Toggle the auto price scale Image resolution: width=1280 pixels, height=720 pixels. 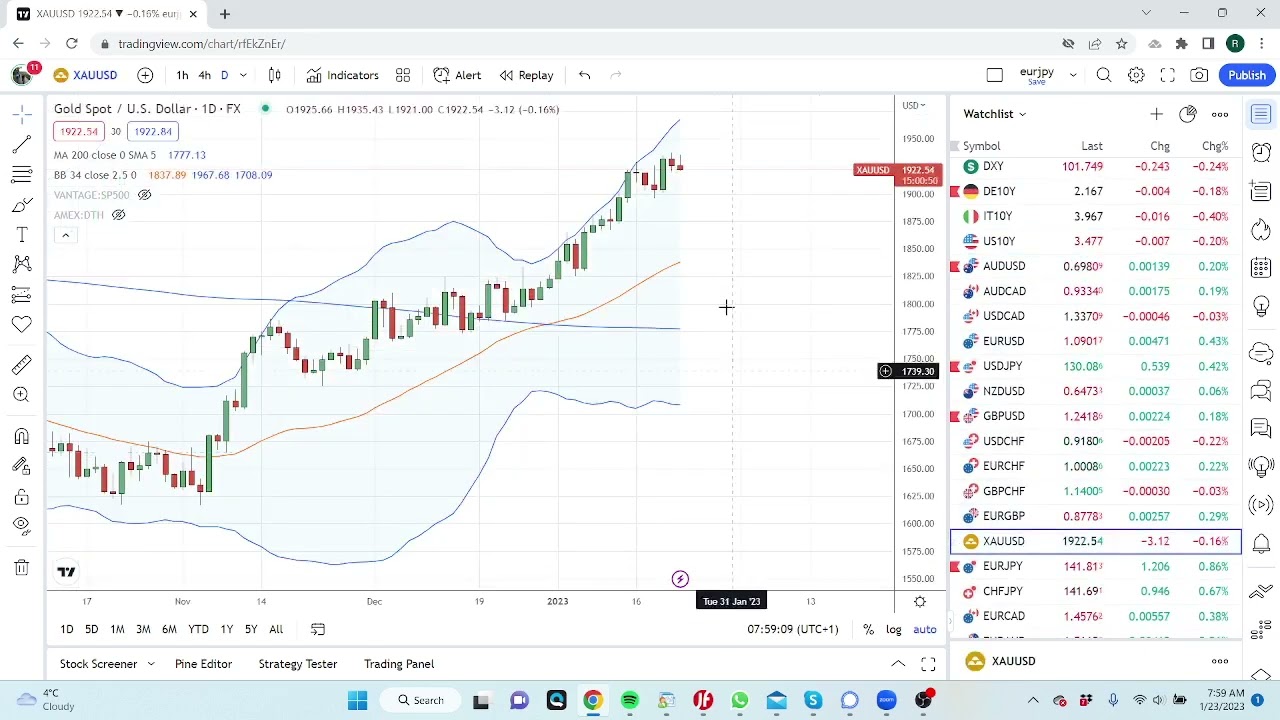[925, 629]
